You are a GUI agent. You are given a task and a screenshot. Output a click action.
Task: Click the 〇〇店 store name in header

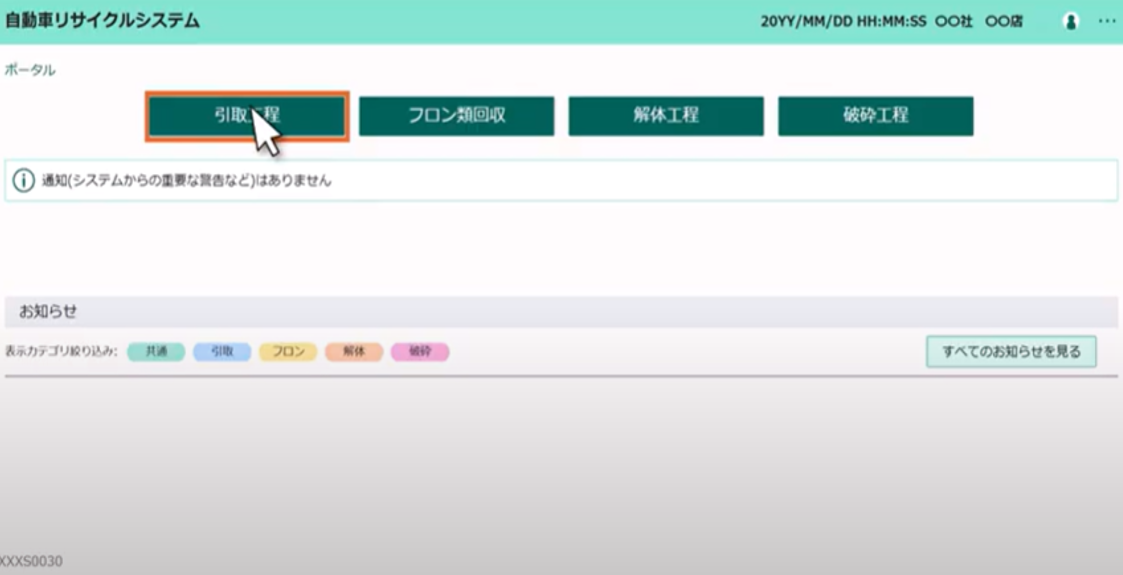[x=1003, y=22]
